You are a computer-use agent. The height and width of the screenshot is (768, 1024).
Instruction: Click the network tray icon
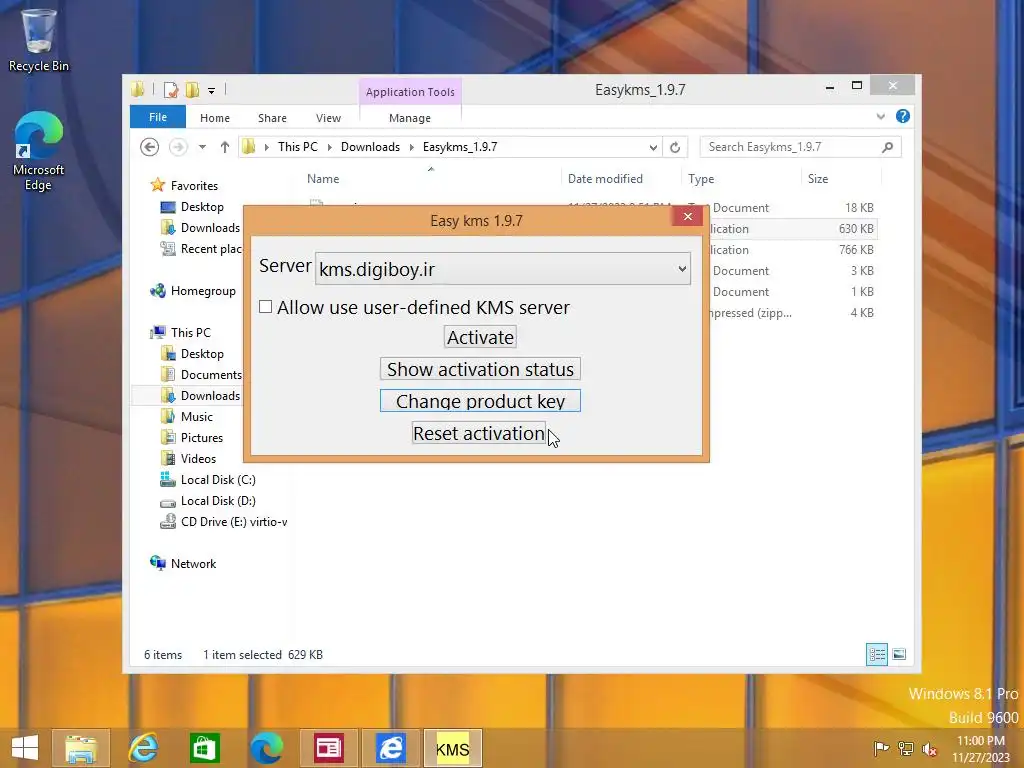(x=906, y=748)
